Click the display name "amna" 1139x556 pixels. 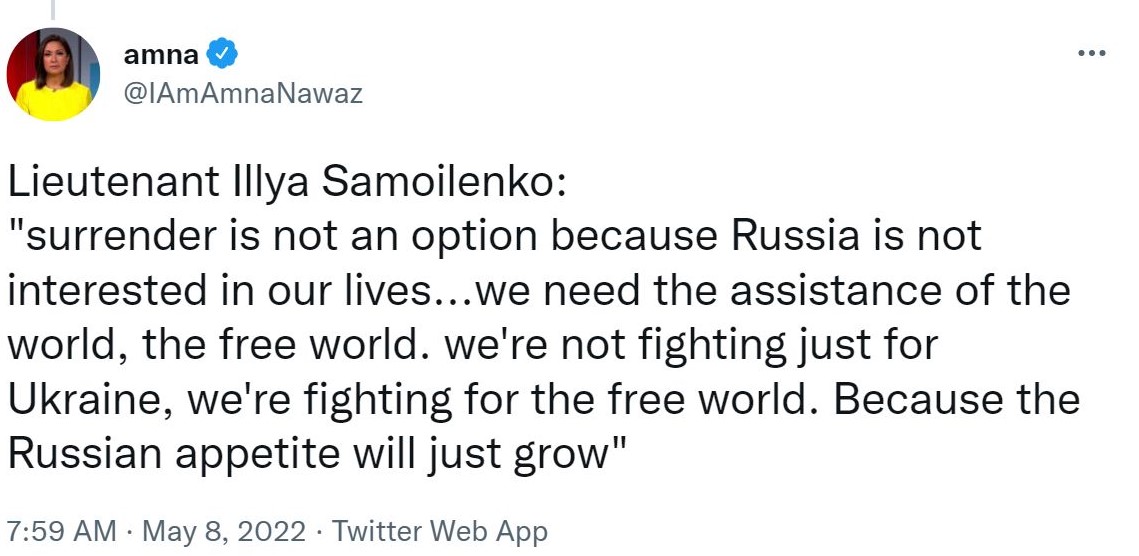tap(161, 55)
